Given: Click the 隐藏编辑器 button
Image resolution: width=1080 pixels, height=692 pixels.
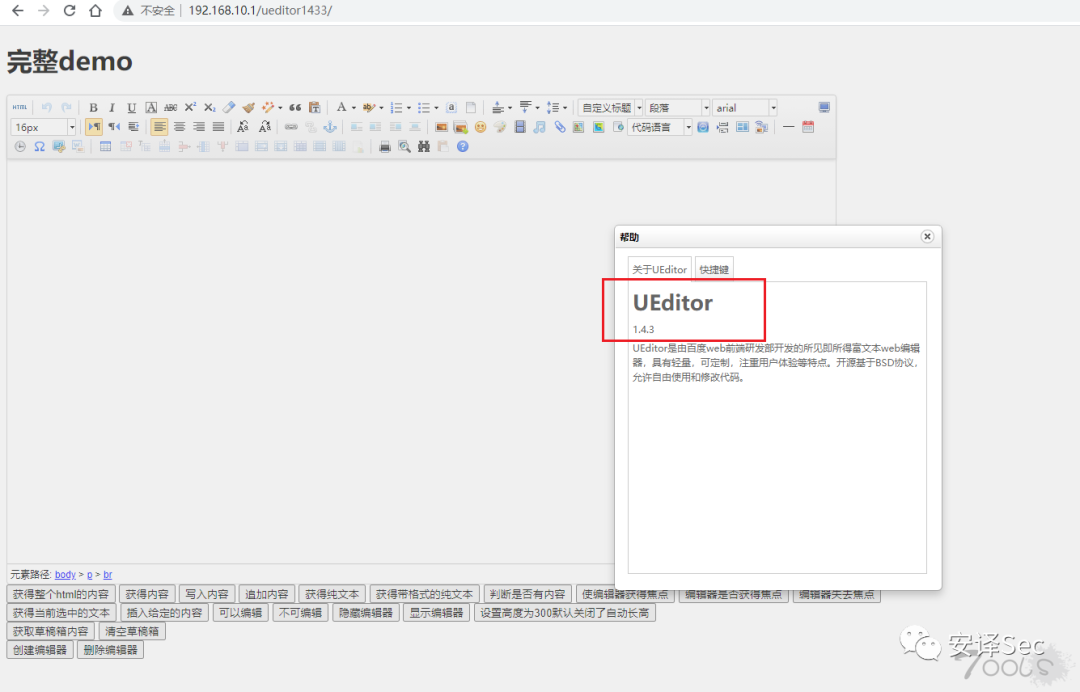Looking at the screenshot, I should (366, 612).
